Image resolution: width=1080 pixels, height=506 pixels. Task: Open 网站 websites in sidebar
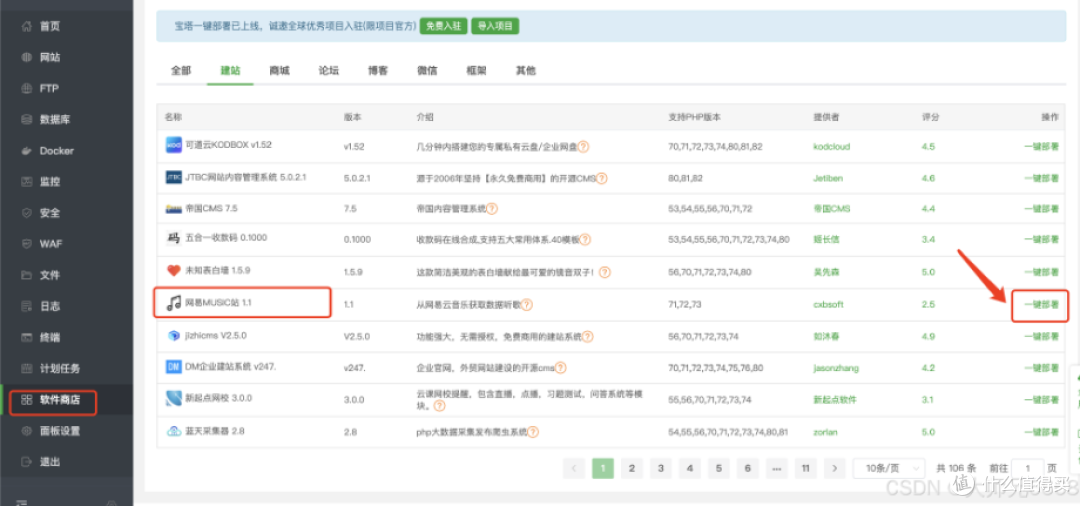[50, 58]
